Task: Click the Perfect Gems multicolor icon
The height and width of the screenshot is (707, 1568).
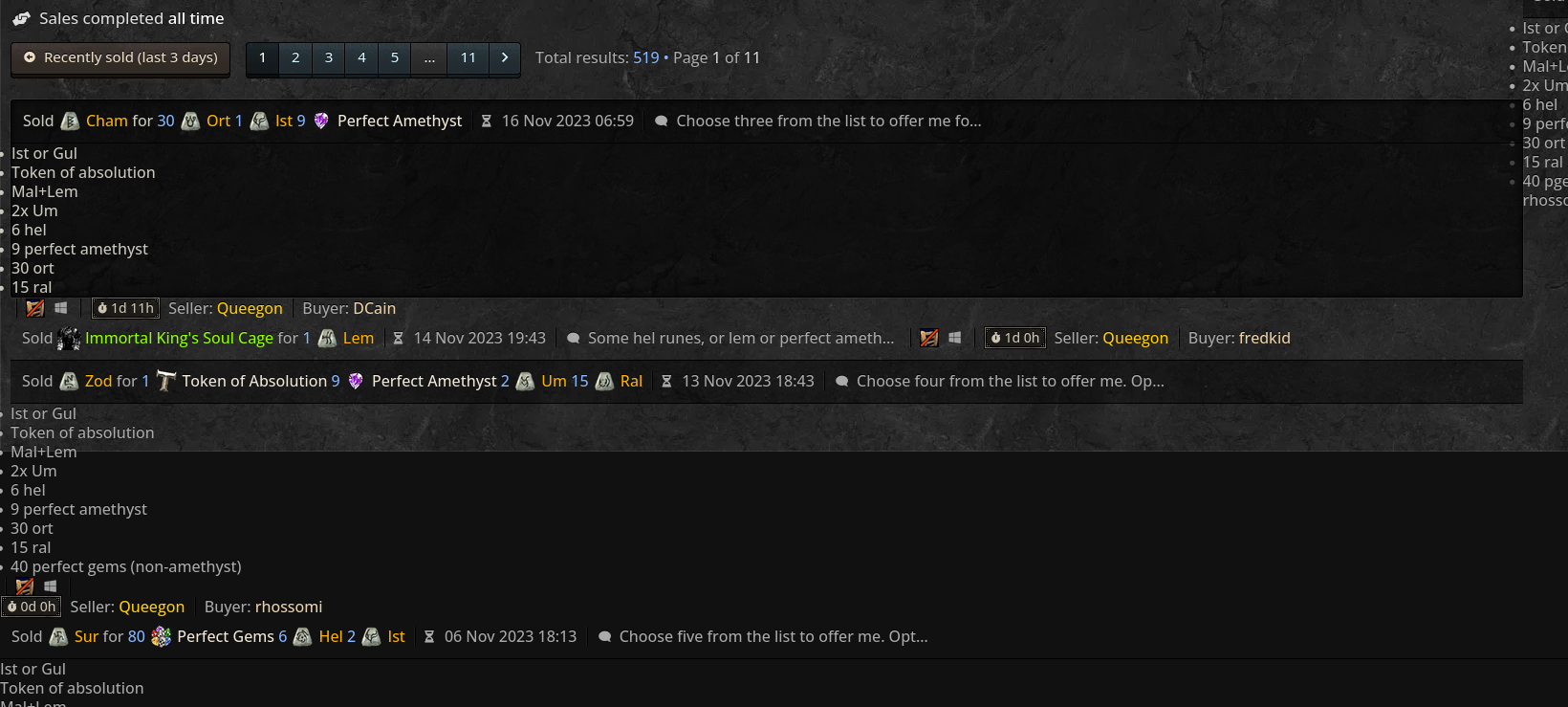Action: pos(162,637)
